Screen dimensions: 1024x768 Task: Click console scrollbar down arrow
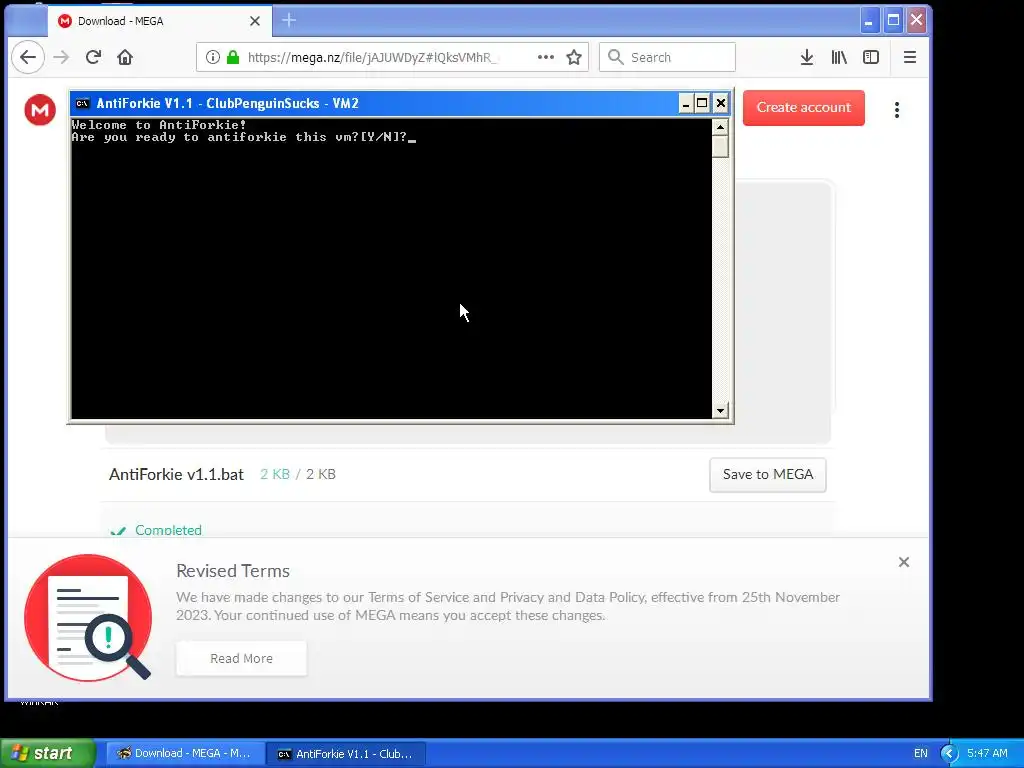[x=720, y=411]
